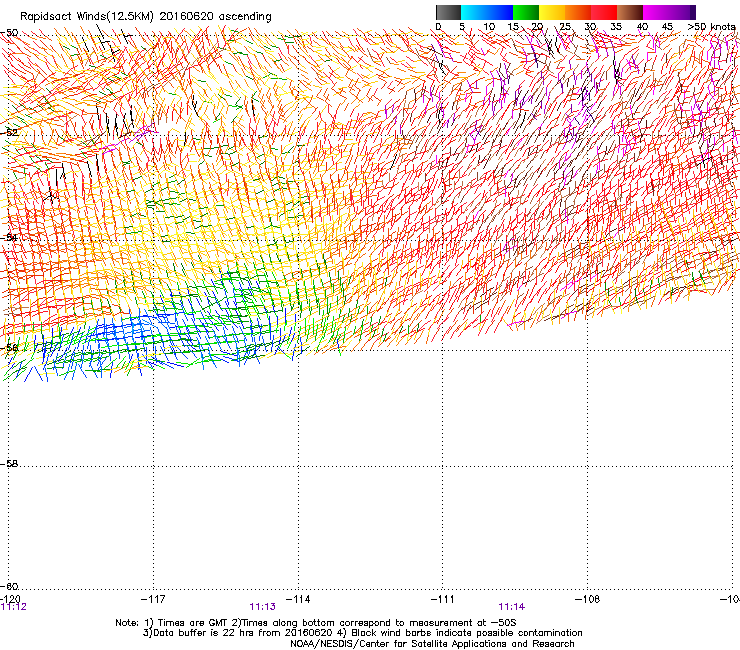The height and width of the screenshot is (650, 740).
Task: Click the green 15-20 knots color swatch
Action: click(x=526, y=12)
